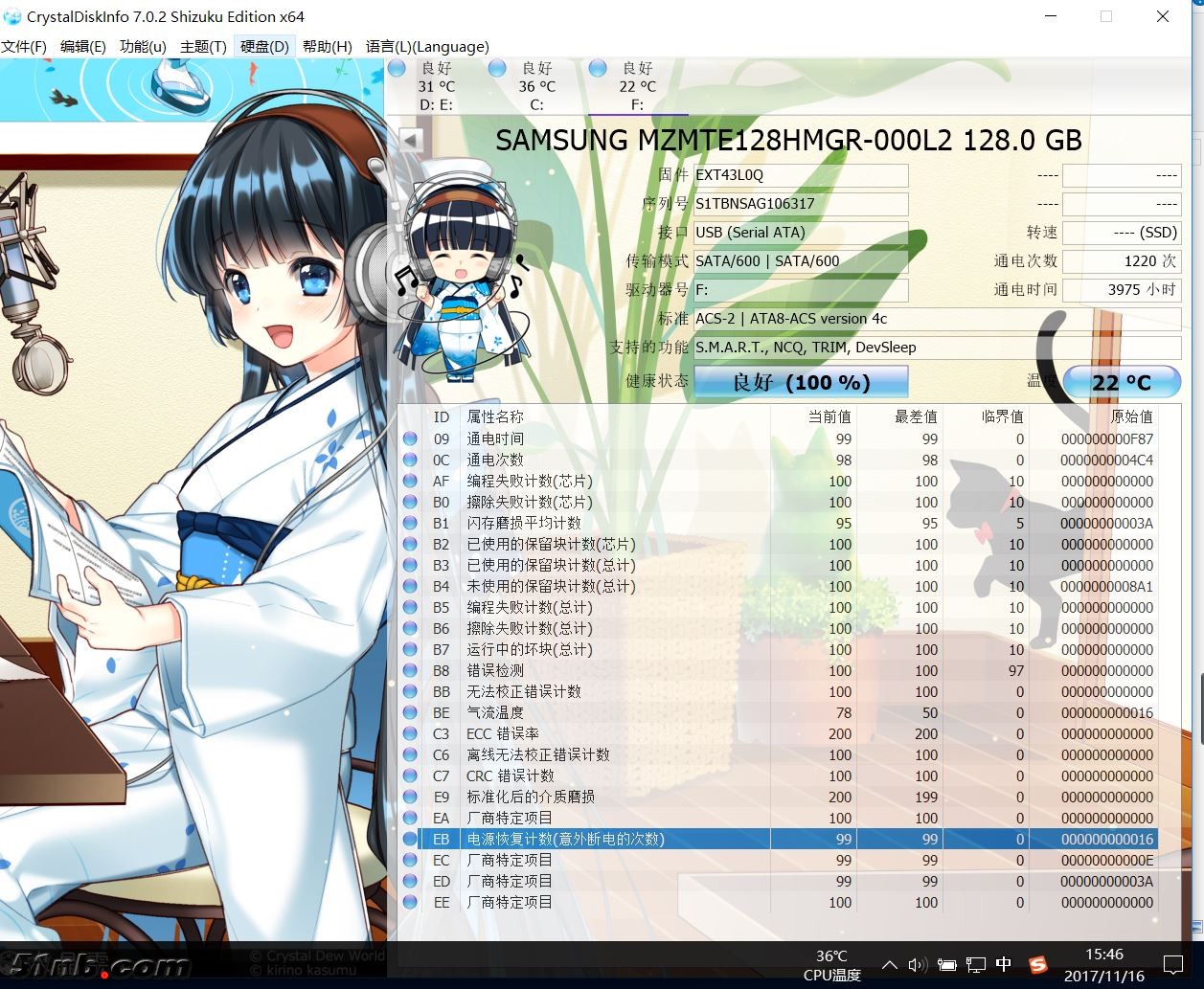Screen dimensions: 1204x989
Task: Open the Action Center notification icon
Action: pyautogui.click(x=1173, y=965)
